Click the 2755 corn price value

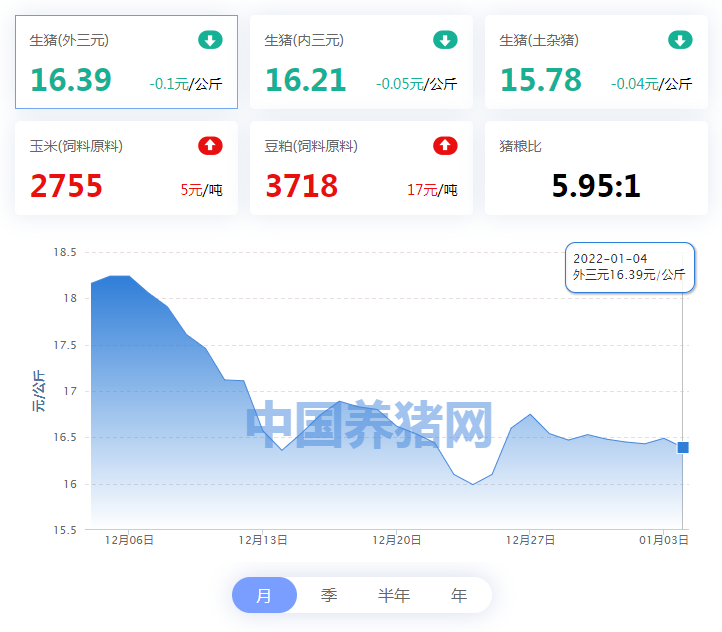pos(66,186)
